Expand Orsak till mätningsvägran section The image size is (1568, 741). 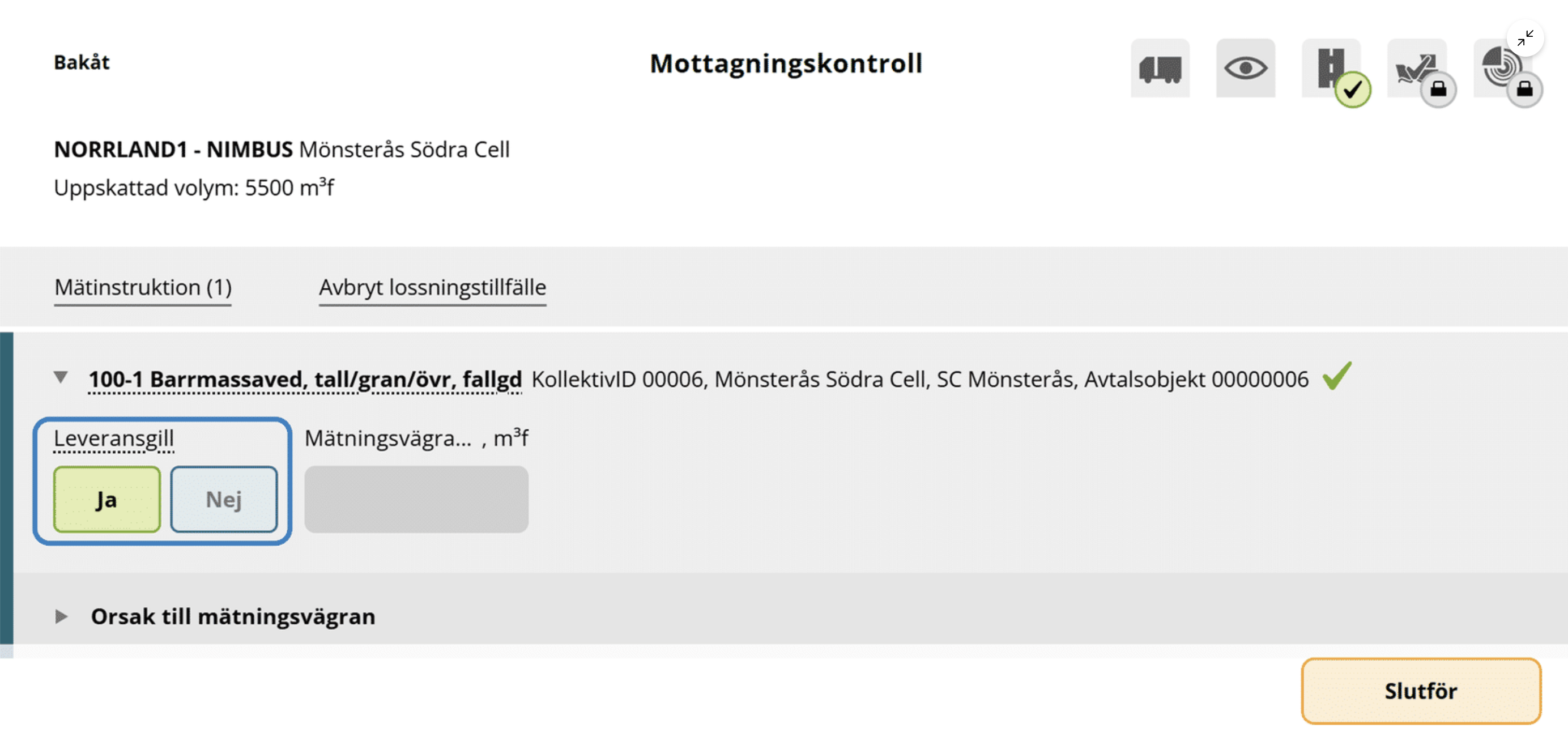click(x=61, y=617)
